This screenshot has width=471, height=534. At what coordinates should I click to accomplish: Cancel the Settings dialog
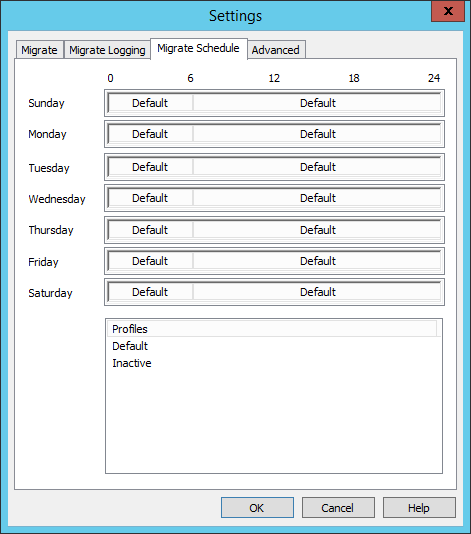pyautogui.click(x=338, y=507)
